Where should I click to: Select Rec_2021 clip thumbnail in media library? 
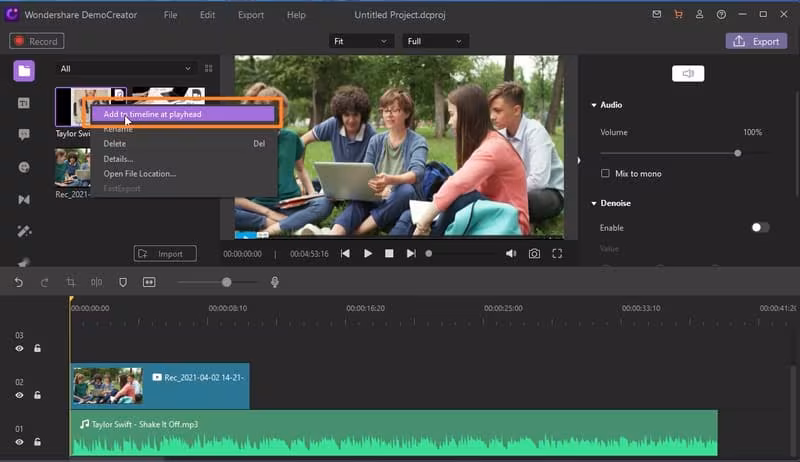[x=72, y=168]
